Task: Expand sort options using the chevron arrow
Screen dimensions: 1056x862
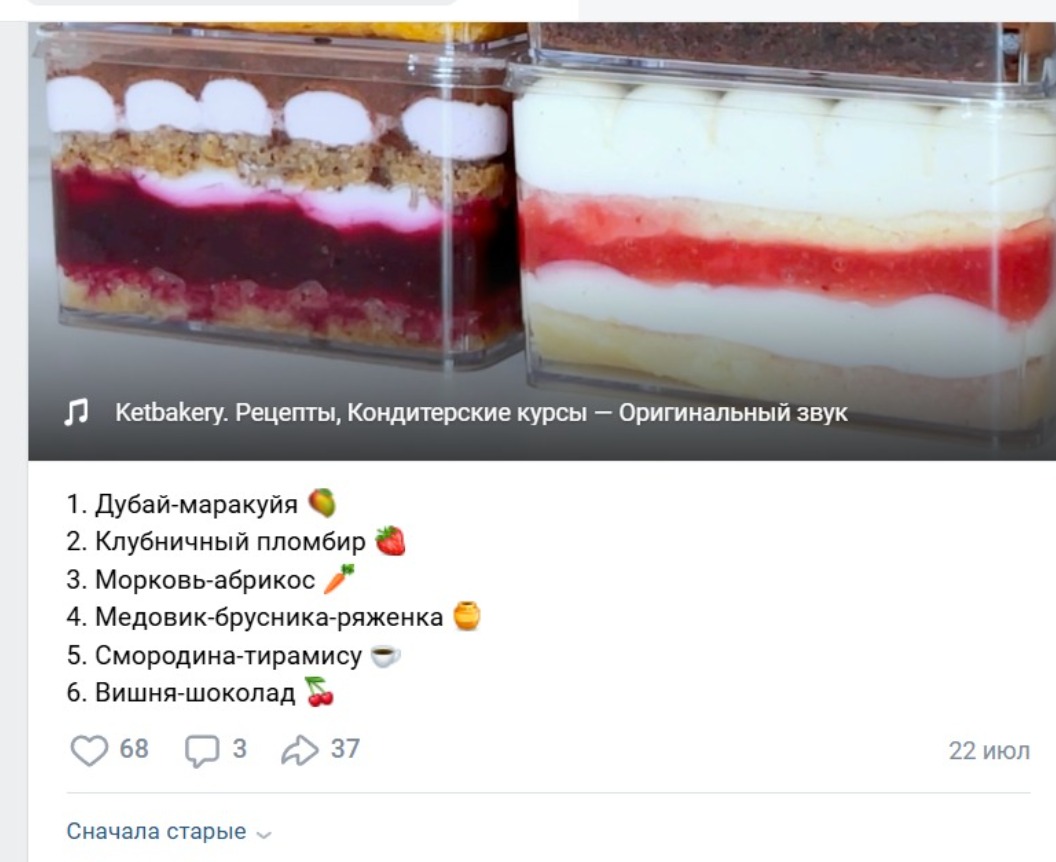Action: (x=265, y=835)
